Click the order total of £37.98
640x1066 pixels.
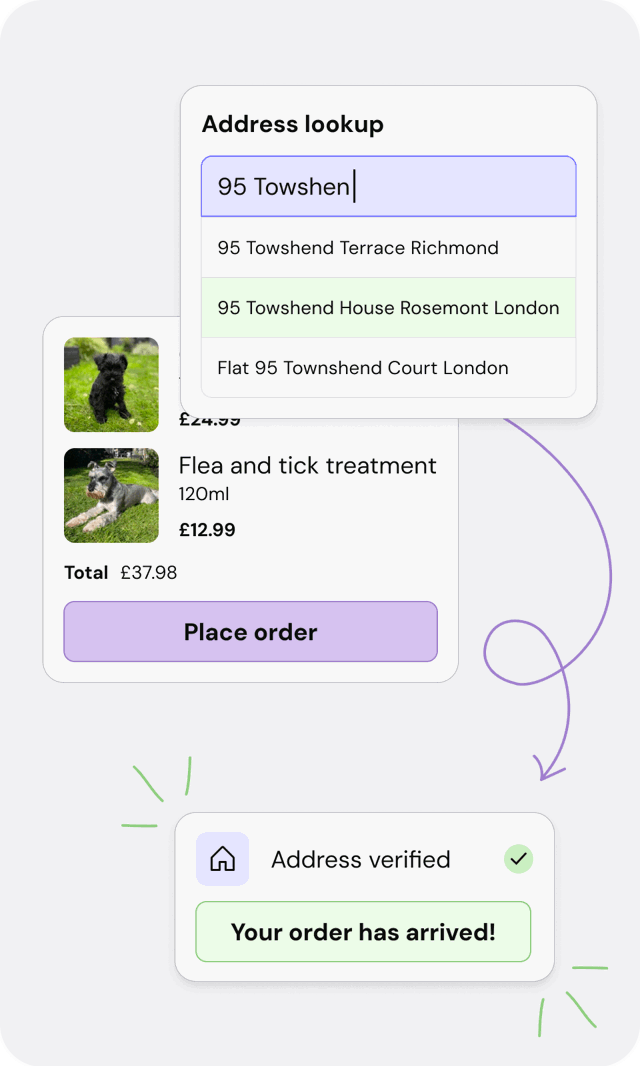[148, 573]
